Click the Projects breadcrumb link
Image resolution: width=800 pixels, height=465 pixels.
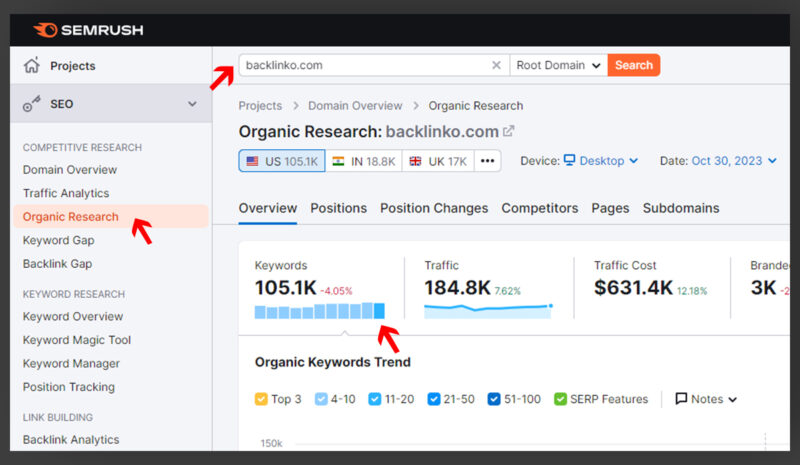click(260, 106)
